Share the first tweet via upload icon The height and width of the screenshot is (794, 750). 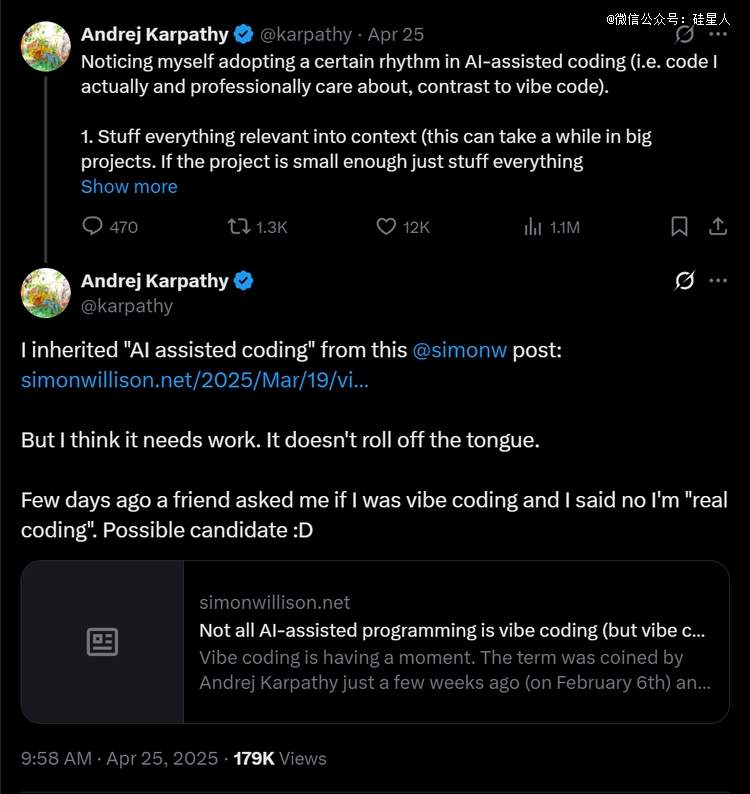point(718,226)
